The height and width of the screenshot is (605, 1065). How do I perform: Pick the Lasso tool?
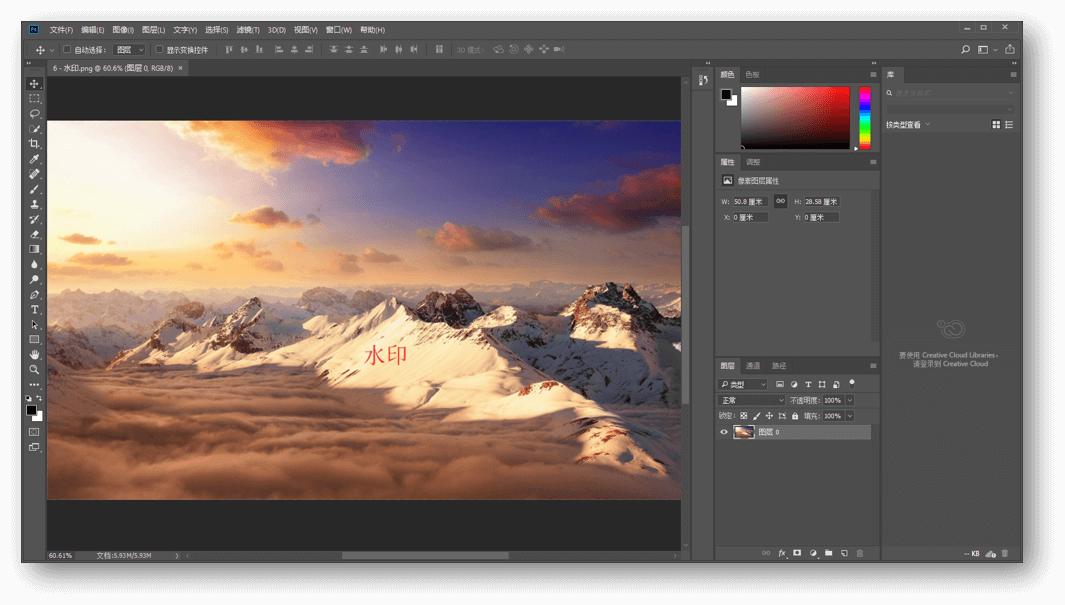coord(34,114)
